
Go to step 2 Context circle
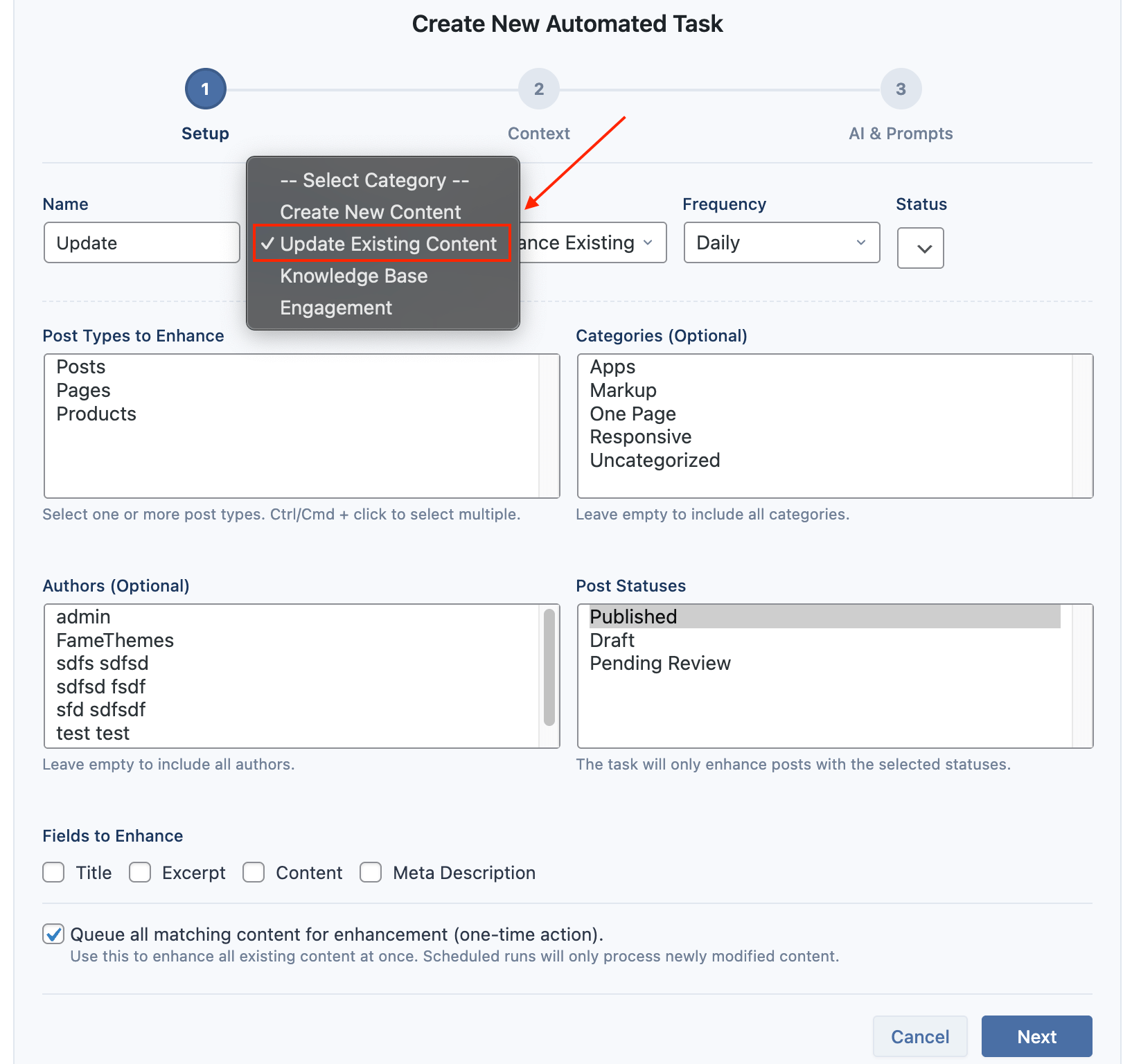pos(538,89)
